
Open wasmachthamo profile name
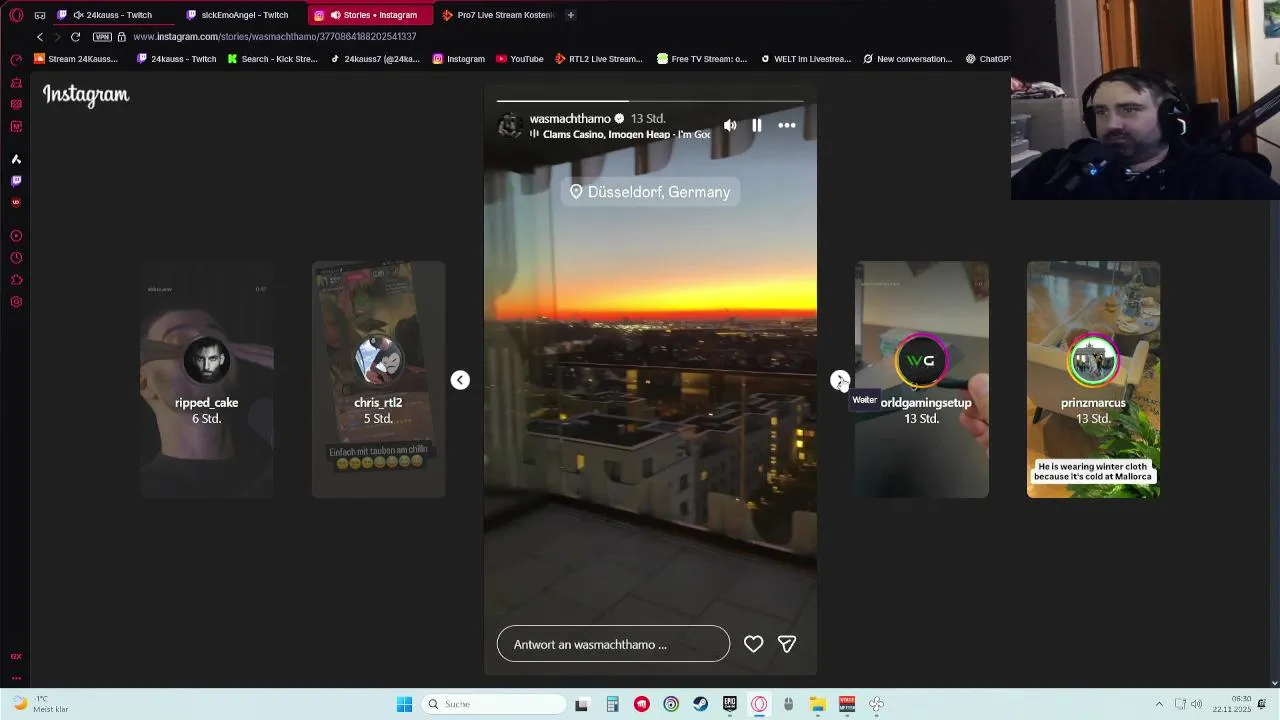point(569,118)
